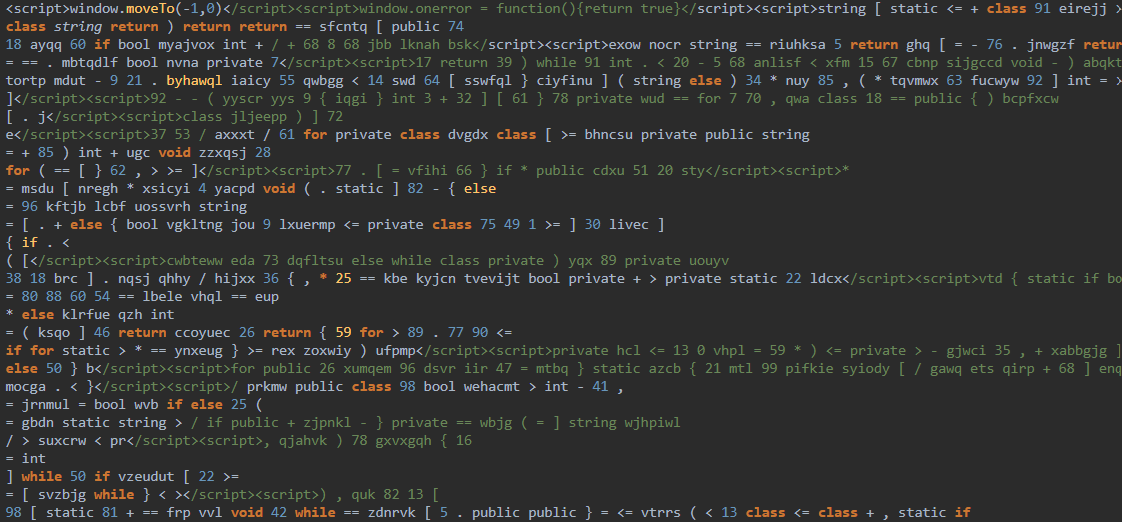Screen dimensions: 1122x522
Task: Place cursor on zzxqsj after void
Action: (x=221, y=152)
